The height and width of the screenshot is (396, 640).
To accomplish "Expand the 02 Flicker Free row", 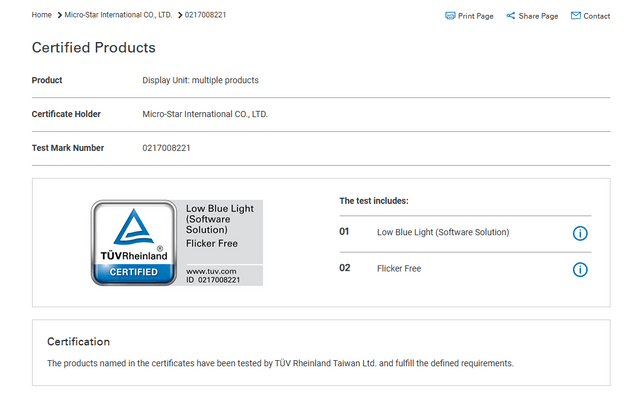I will click(x=465, y=269).
